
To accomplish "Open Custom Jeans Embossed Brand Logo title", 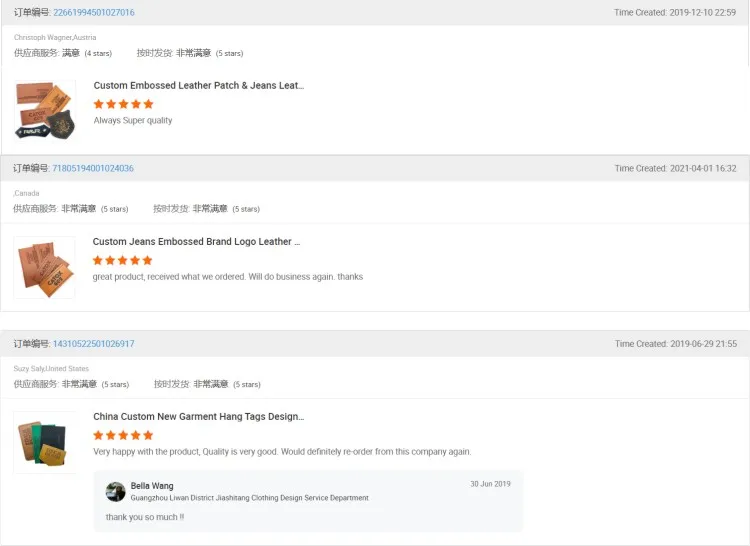I will pyautogui.click(x=196, y=242).
